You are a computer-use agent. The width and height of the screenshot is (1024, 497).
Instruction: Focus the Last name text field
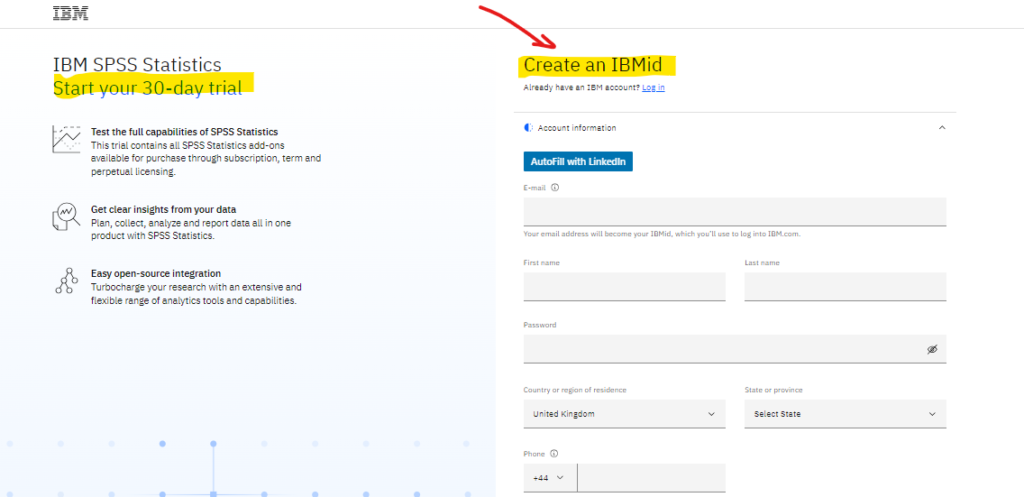tap(845, 287)
